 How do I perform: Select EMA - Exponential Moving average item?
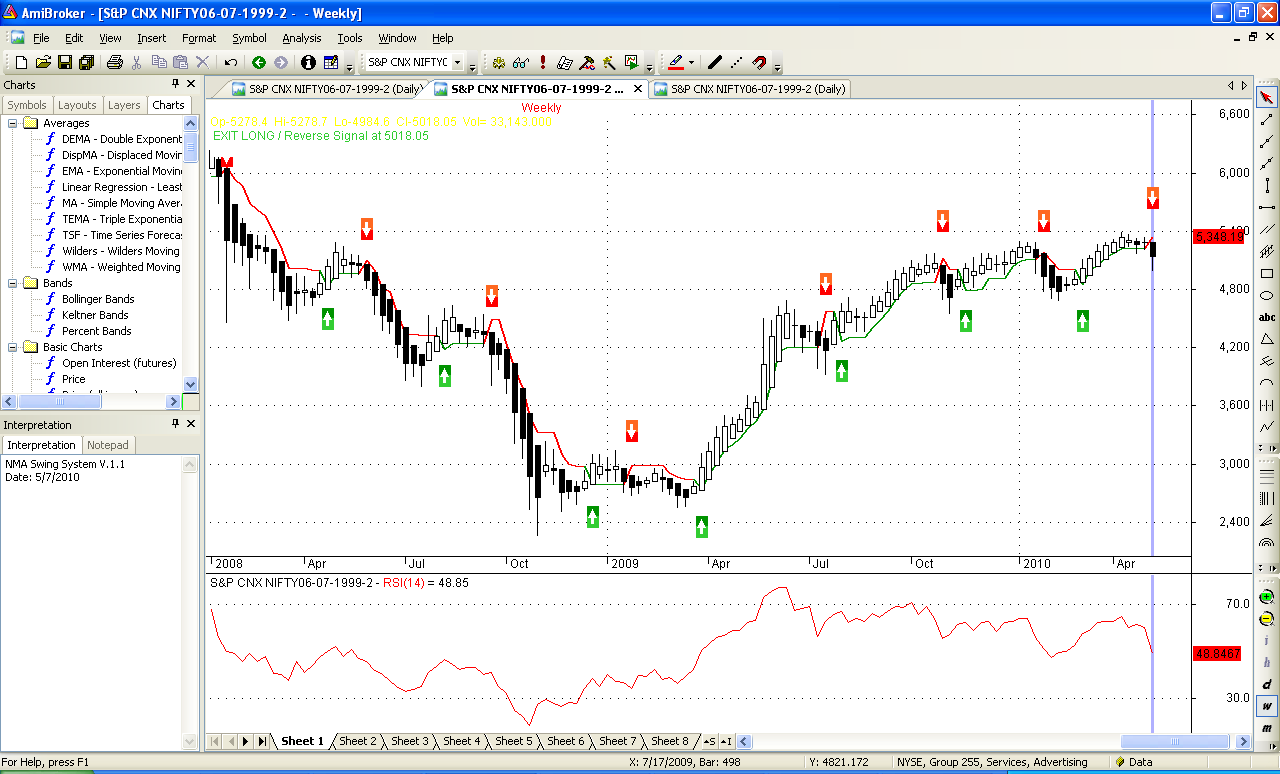tap(122, 171)
